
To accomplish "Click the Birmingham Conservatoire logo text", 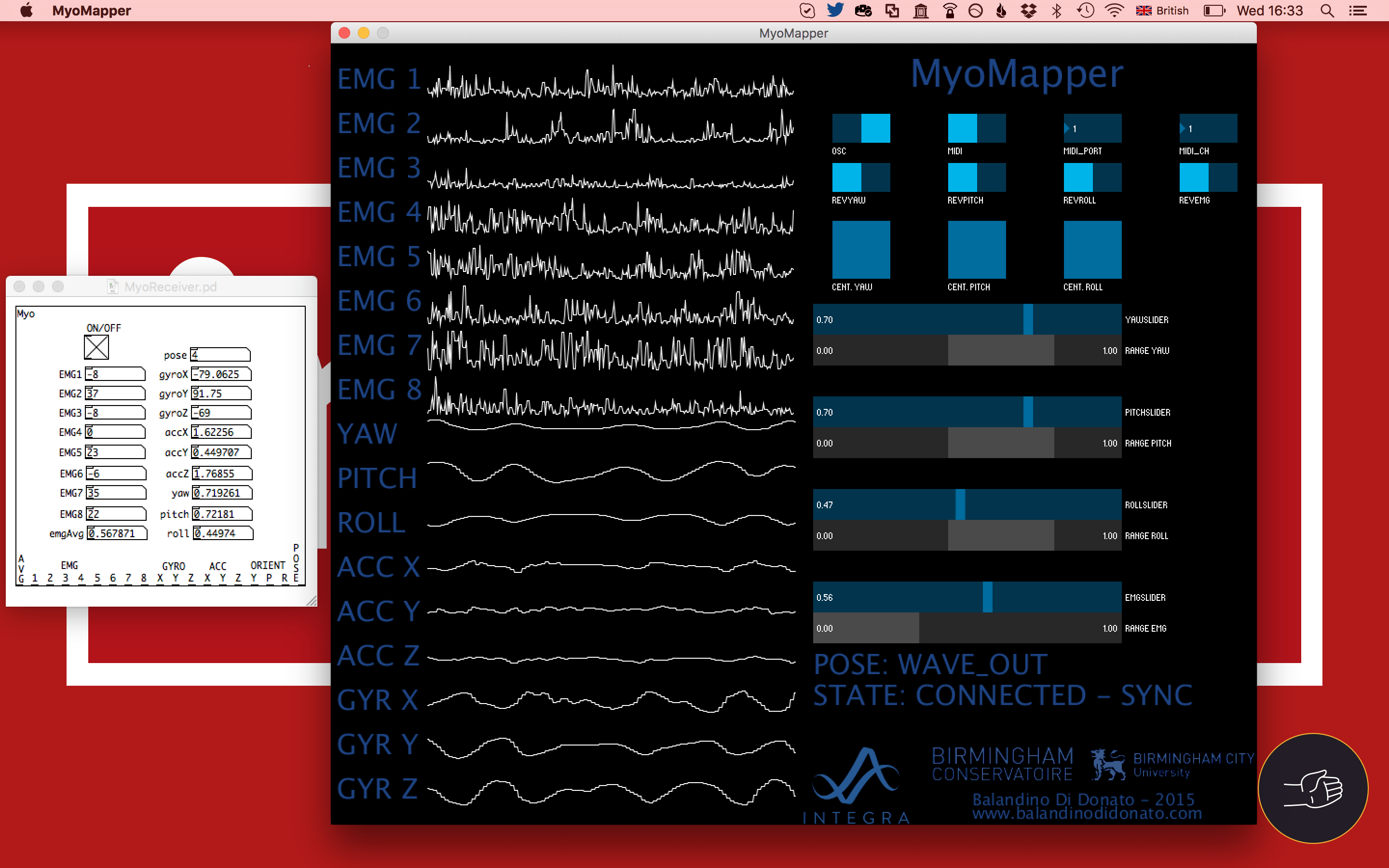I will point(1002,764).
